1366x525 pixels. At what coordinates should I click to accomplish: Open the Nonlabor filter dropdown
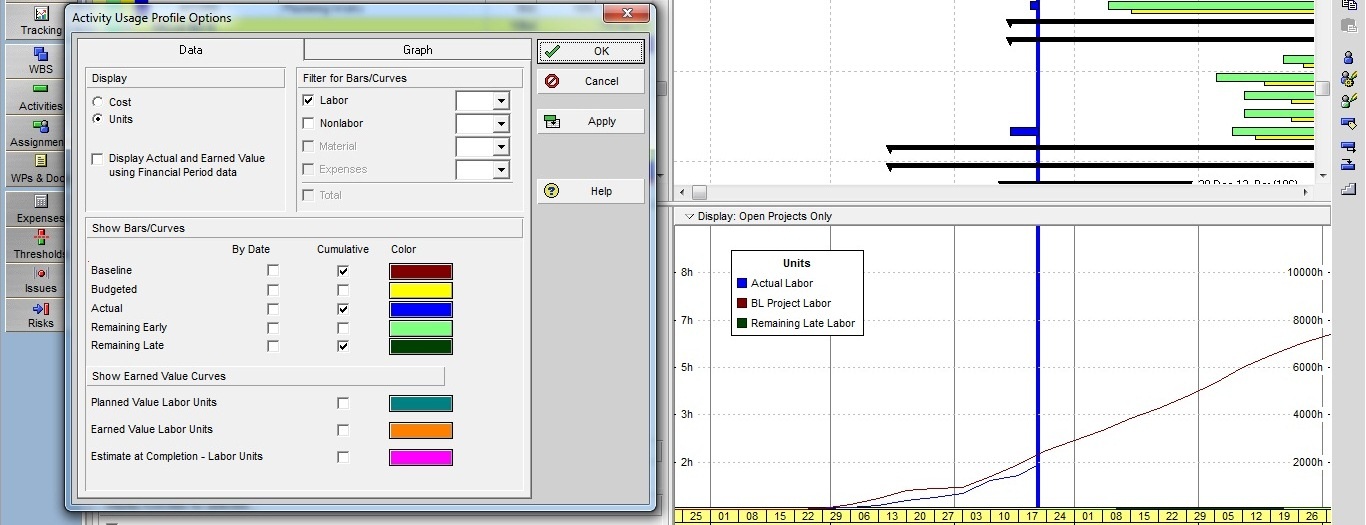coord(501,124)
